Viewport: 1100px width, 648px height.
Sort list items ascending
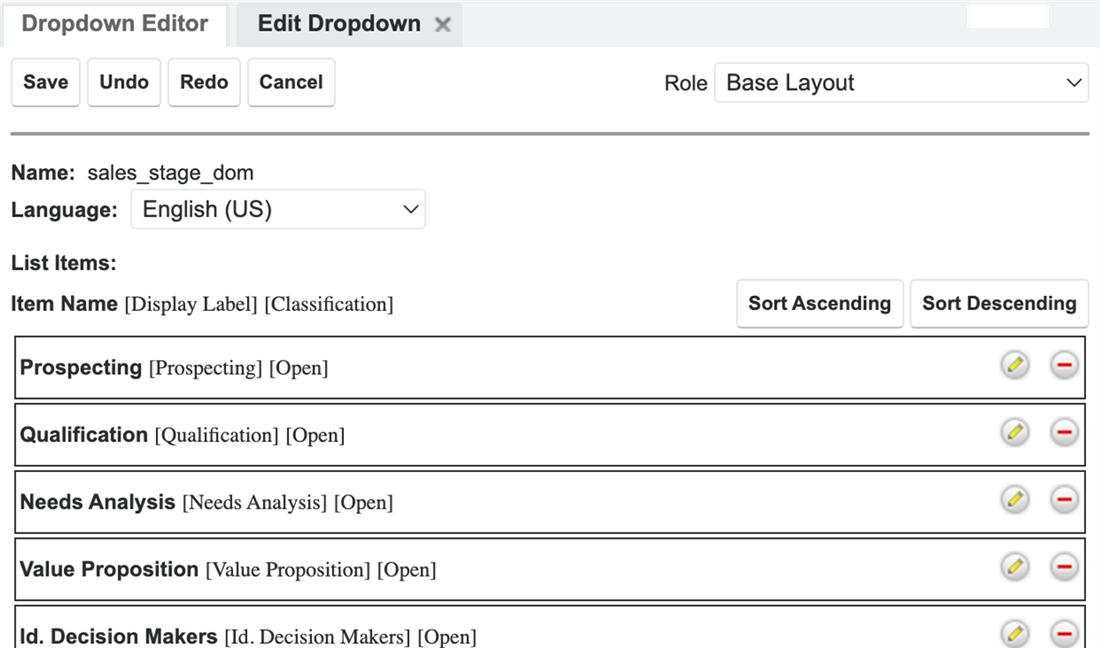coord(819,303)
